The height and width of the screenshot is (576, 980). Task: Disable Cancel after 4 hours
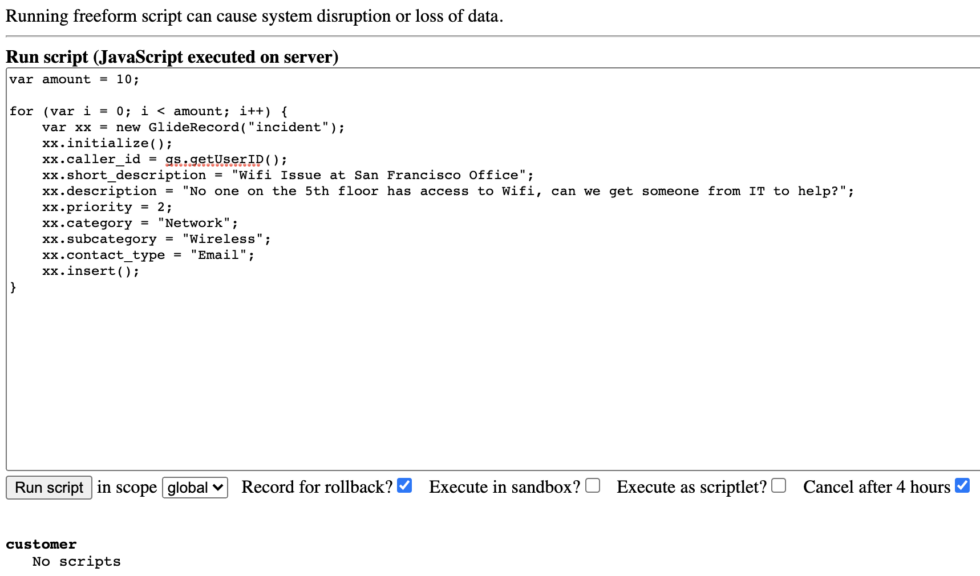(x=962, y=485)
